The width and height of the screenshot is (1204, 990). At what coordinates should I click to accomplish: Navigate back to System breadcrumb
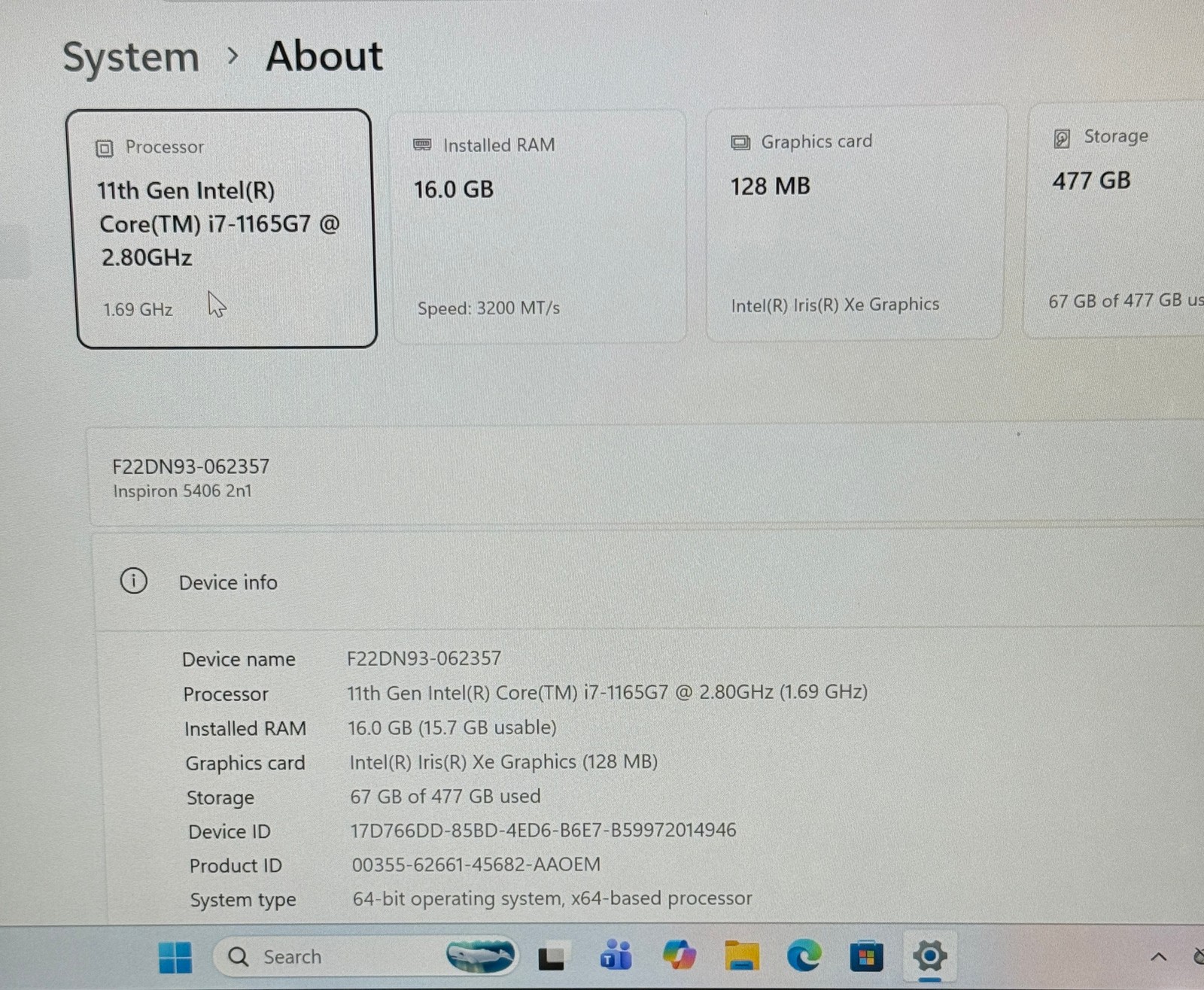point(131,58)
